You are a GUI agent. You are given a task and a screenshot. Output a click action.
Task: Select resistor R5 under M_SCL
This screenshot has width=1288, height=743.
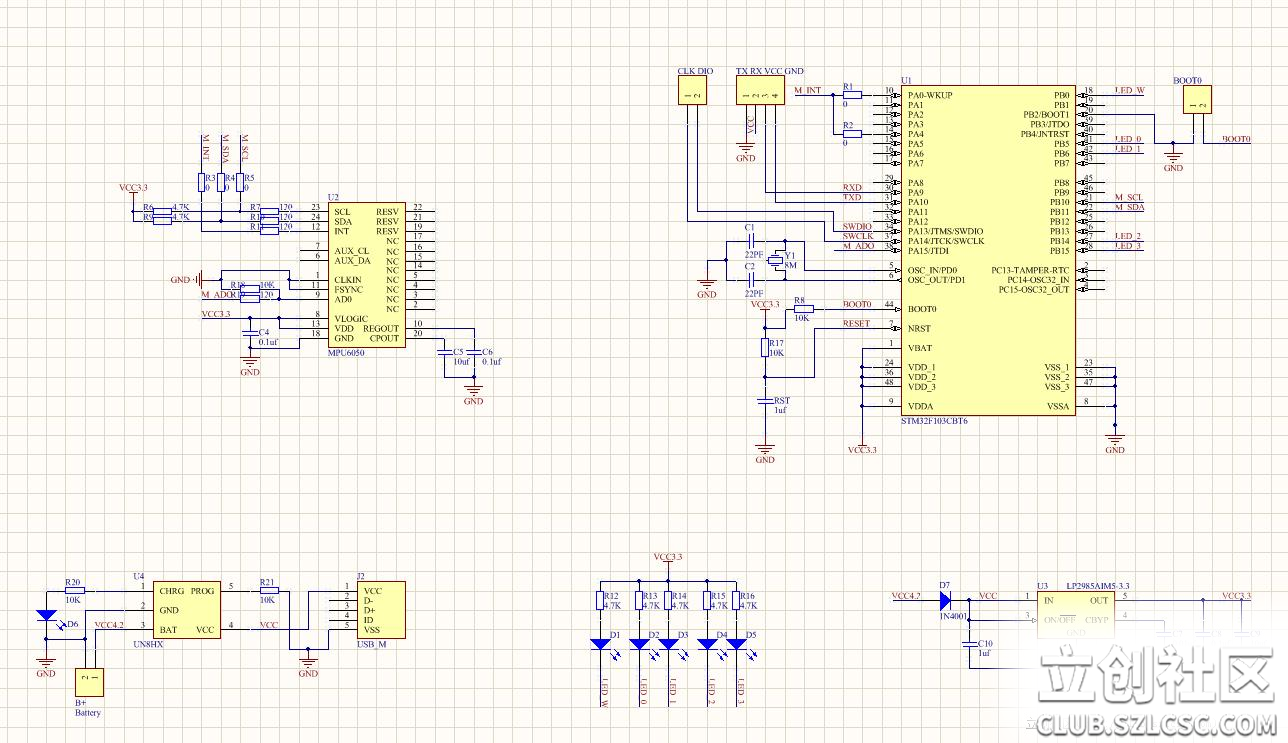point(240,181)
